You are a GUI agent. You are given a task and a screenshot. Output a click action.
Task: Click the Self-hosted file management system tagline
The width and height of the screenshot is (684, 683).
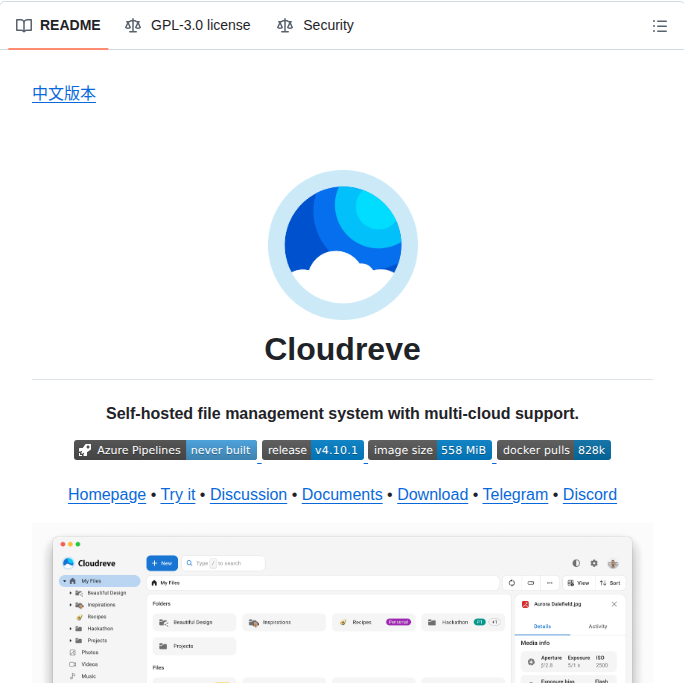coord(342,413)
